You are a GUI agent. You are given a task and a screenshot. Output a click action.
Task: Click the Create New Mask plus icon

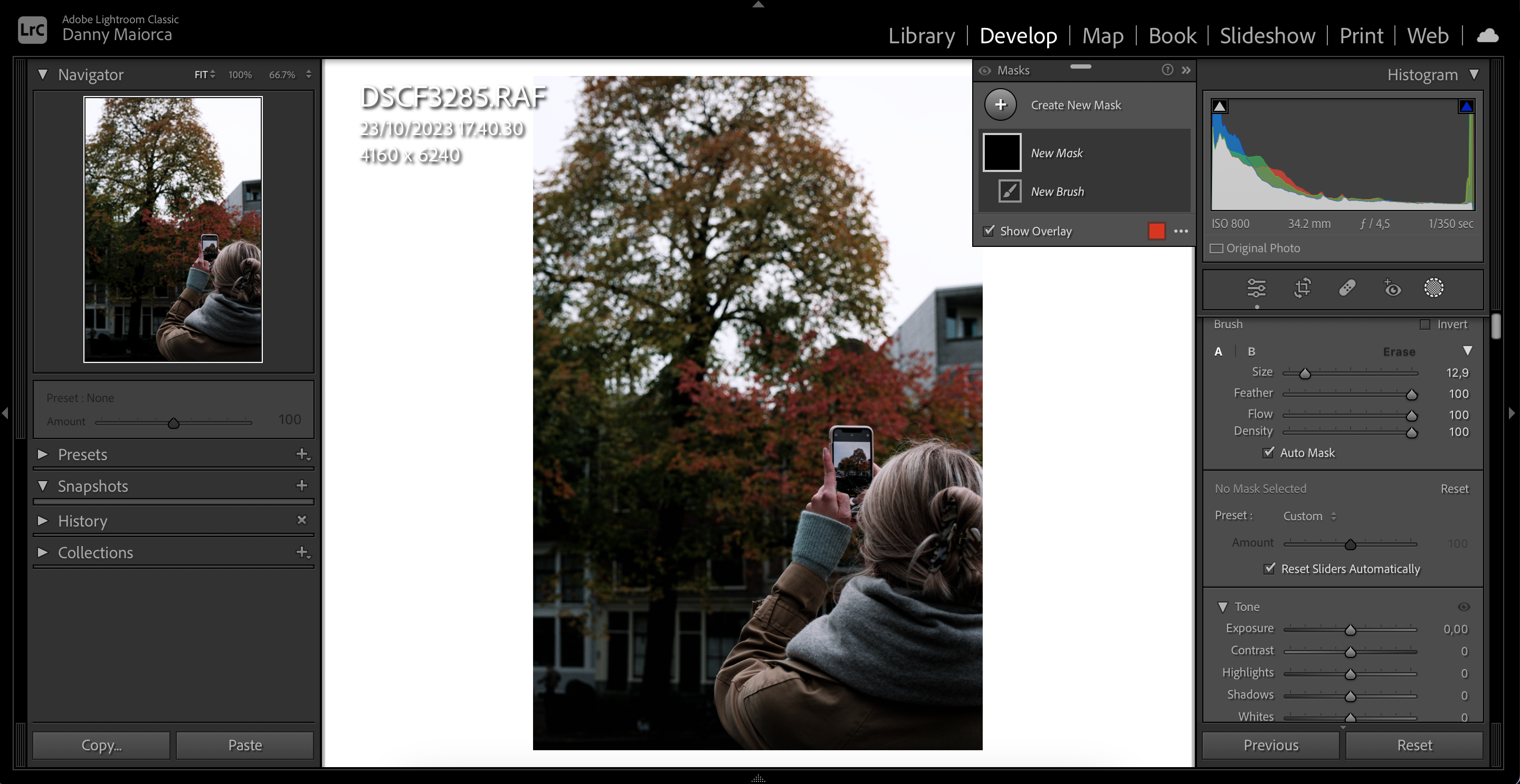pos(1001,104)
